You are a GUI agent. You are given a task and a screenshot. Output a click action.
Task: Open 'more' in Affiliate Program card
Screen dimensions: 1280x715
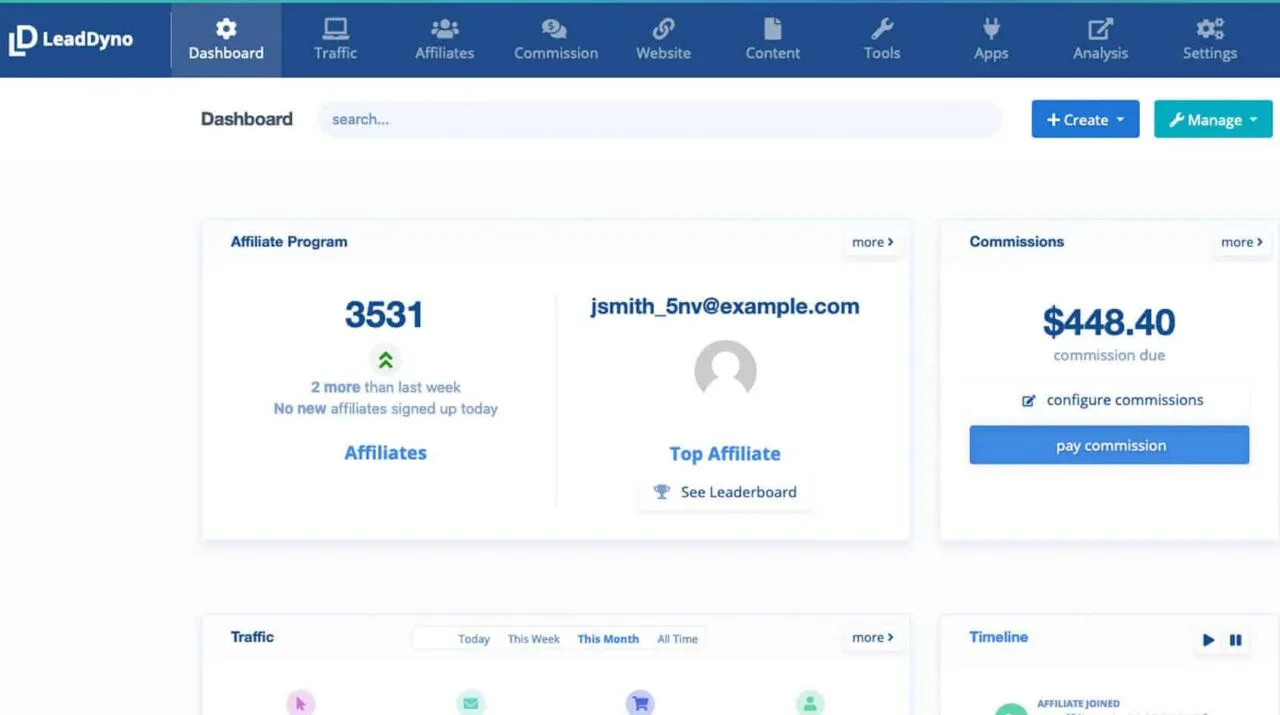(872, 242)
